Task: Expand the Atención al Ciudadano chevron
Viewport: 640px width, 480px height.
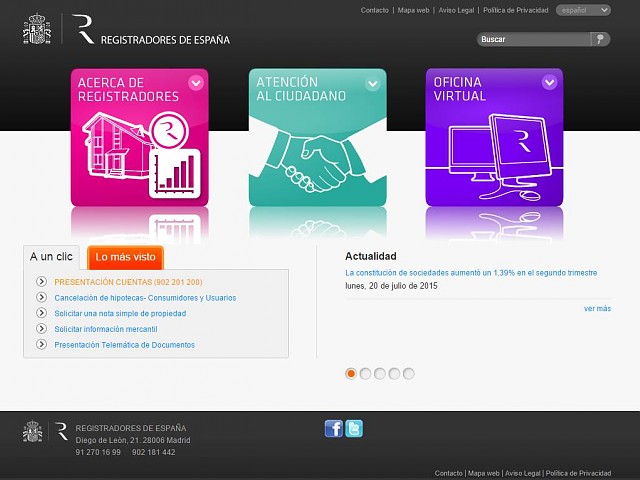Action: pos(373,84)
